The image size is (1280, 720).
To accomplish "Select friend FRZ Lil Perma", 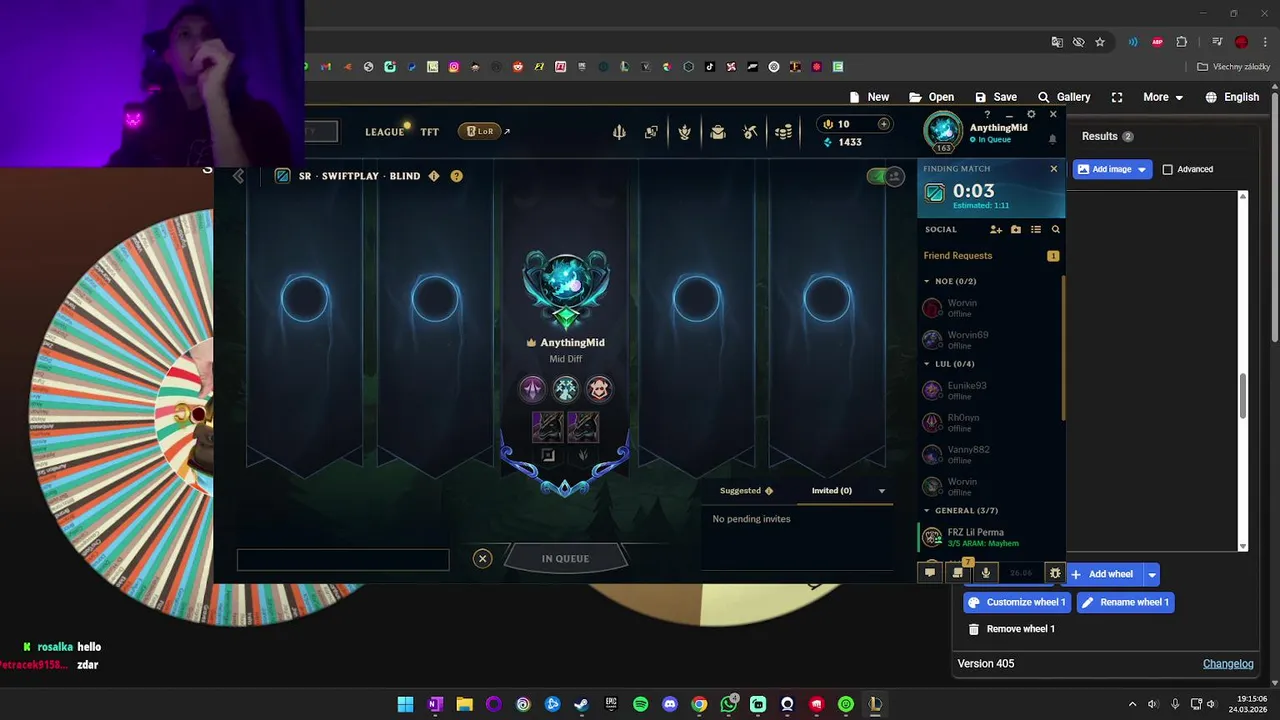I will click(991, 538).
